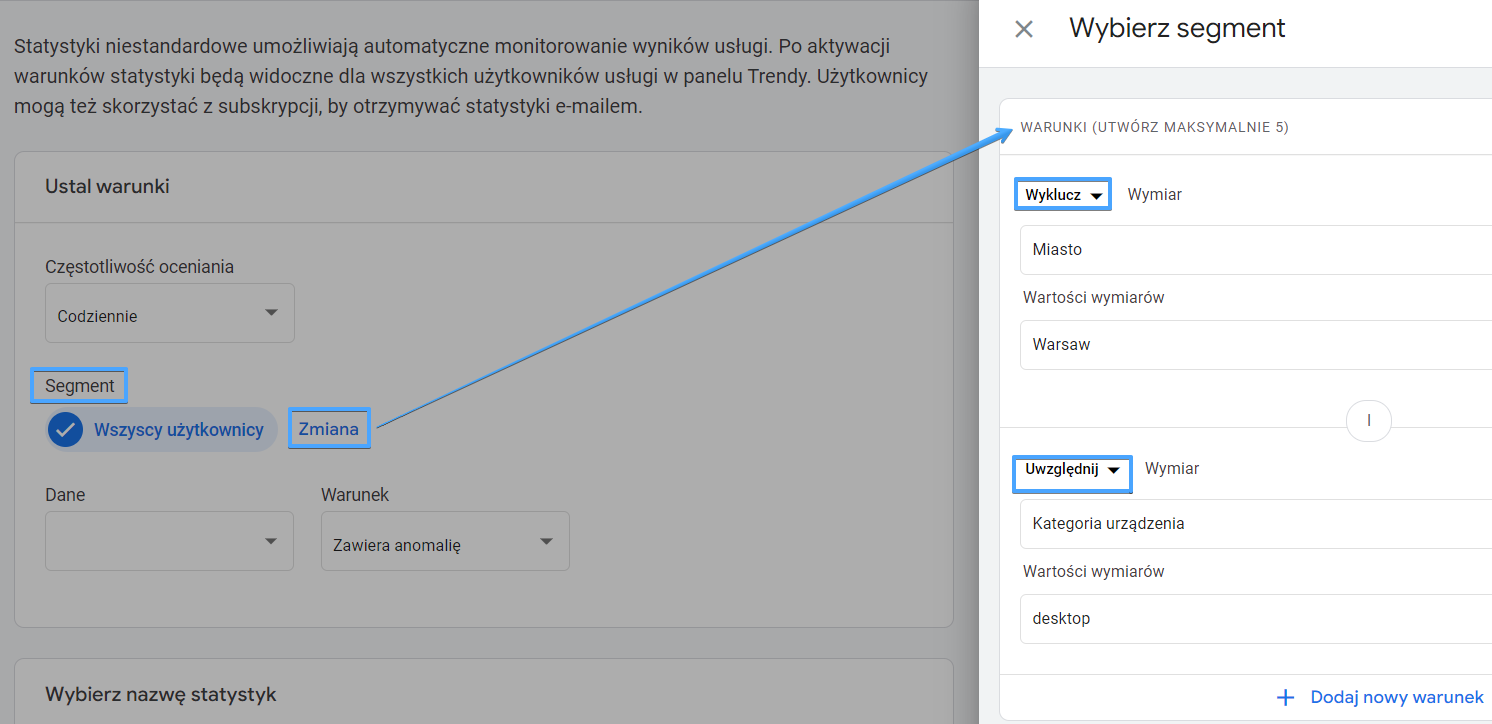Image resolution: width=1492 pixels, height=724 pixels.
Task: Click the Kategoria urządzenia dimension field
Action: click(x=1256, y=524)
